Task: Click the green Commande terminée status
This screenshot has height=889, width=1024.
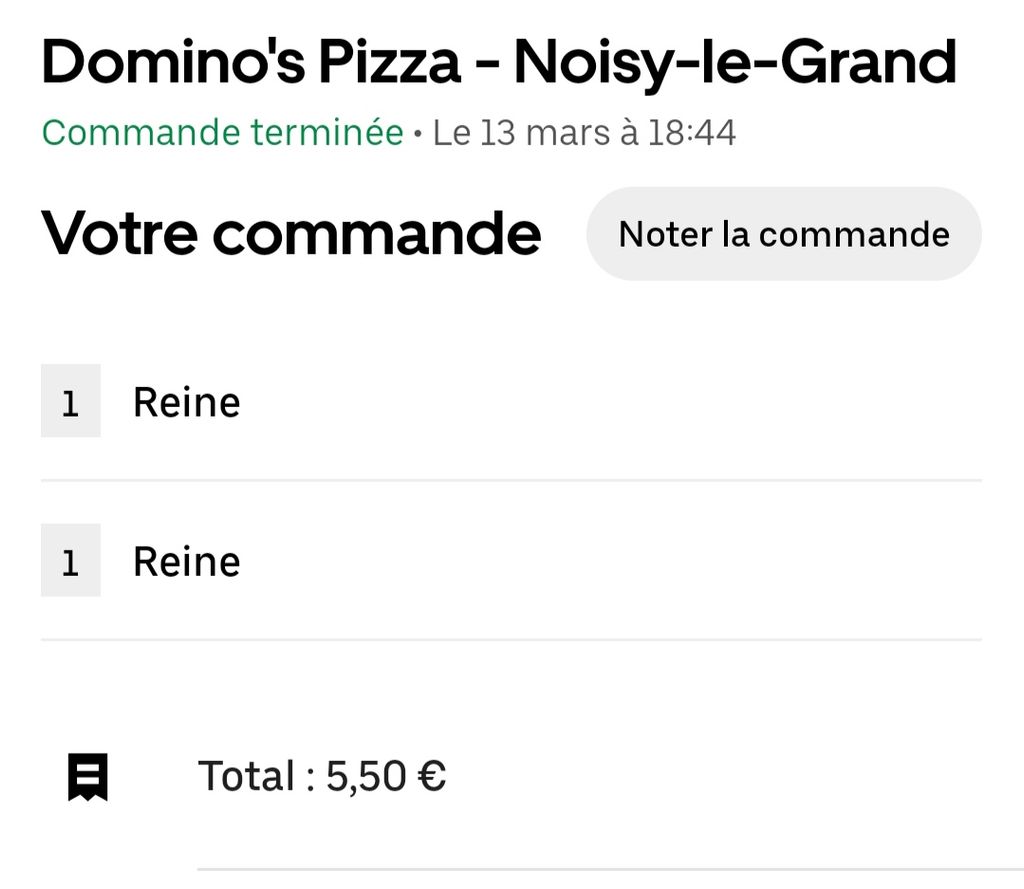Action: (x=222, y=133)
